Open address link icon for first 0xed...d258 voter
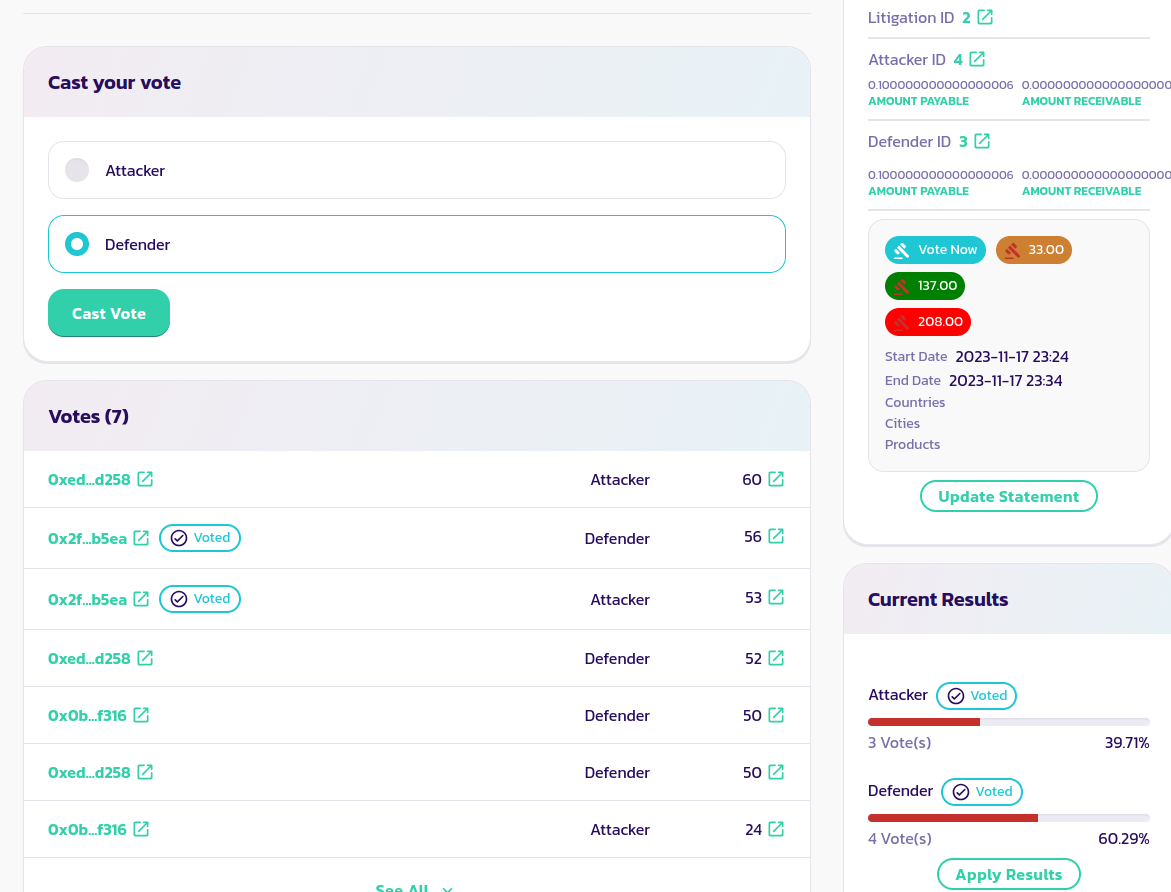This screenshot has height=892, width=1171. 145,479
